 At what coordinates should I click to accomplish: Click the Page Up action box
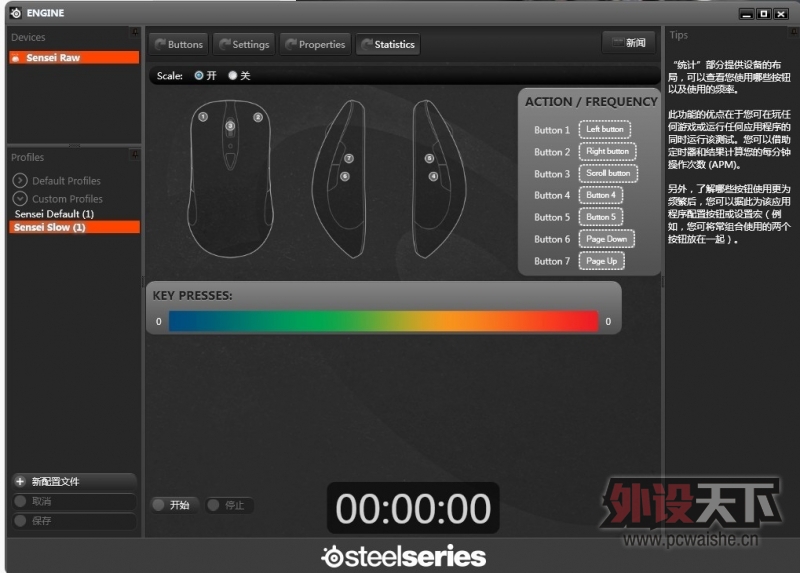coord(602,261)
